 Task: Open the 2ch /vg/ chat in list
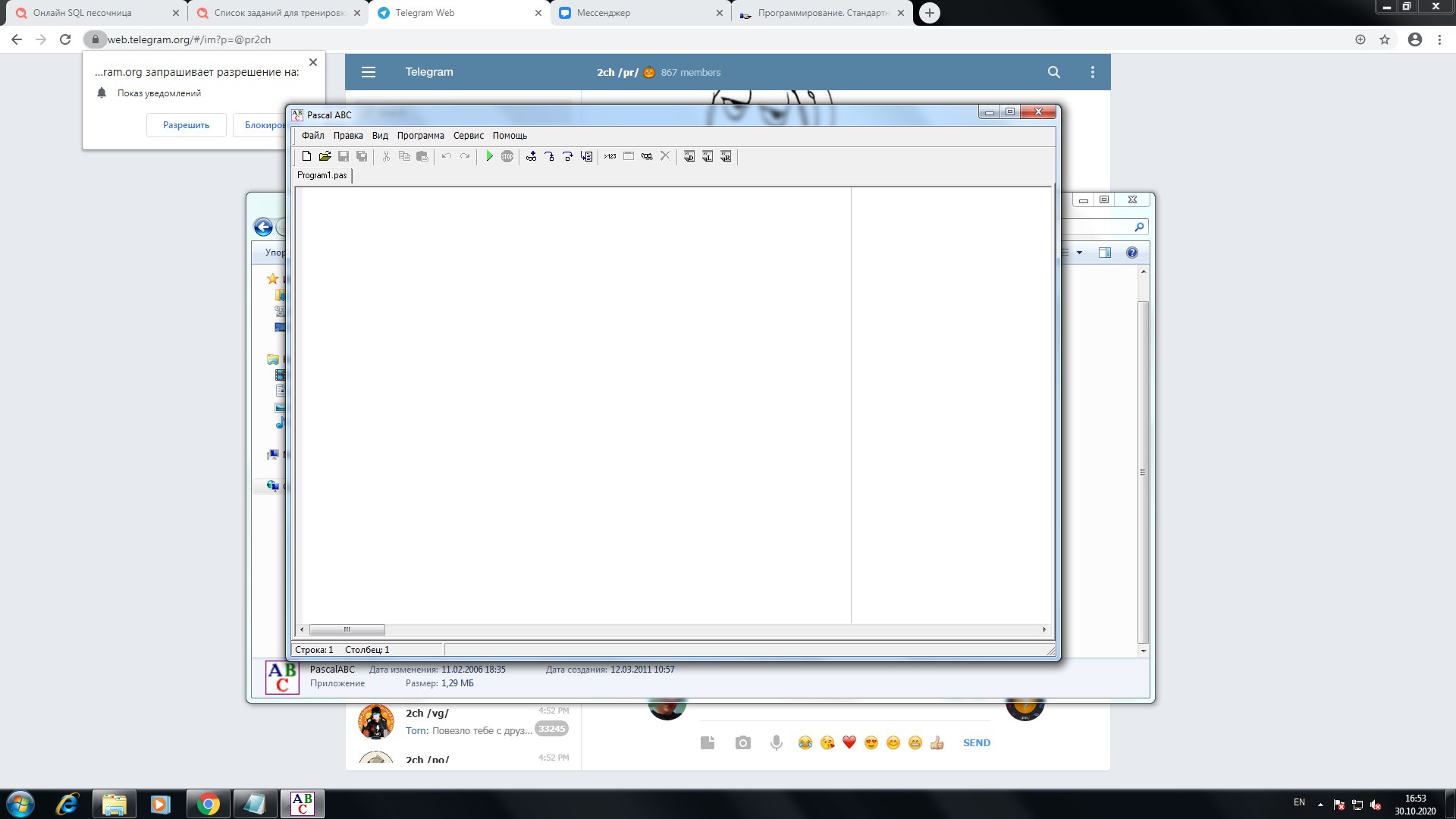(x=463, y=722)
